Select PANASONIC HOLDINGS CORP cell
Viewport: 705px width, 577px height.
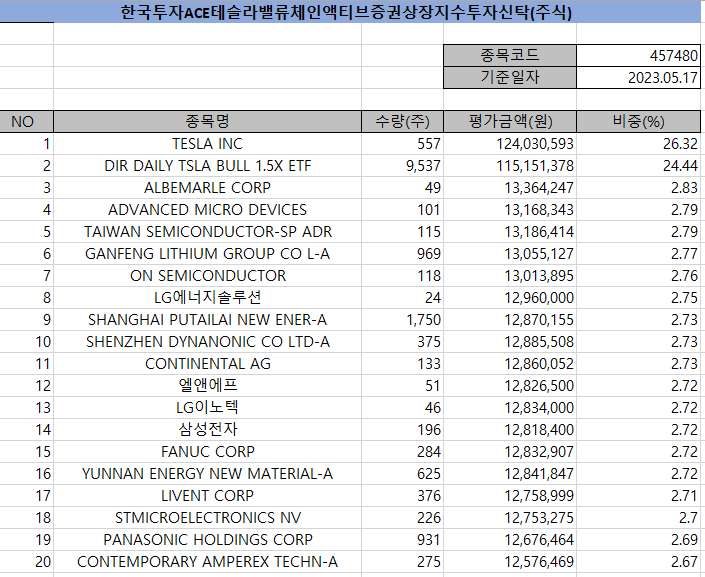(x=207, y=541)
